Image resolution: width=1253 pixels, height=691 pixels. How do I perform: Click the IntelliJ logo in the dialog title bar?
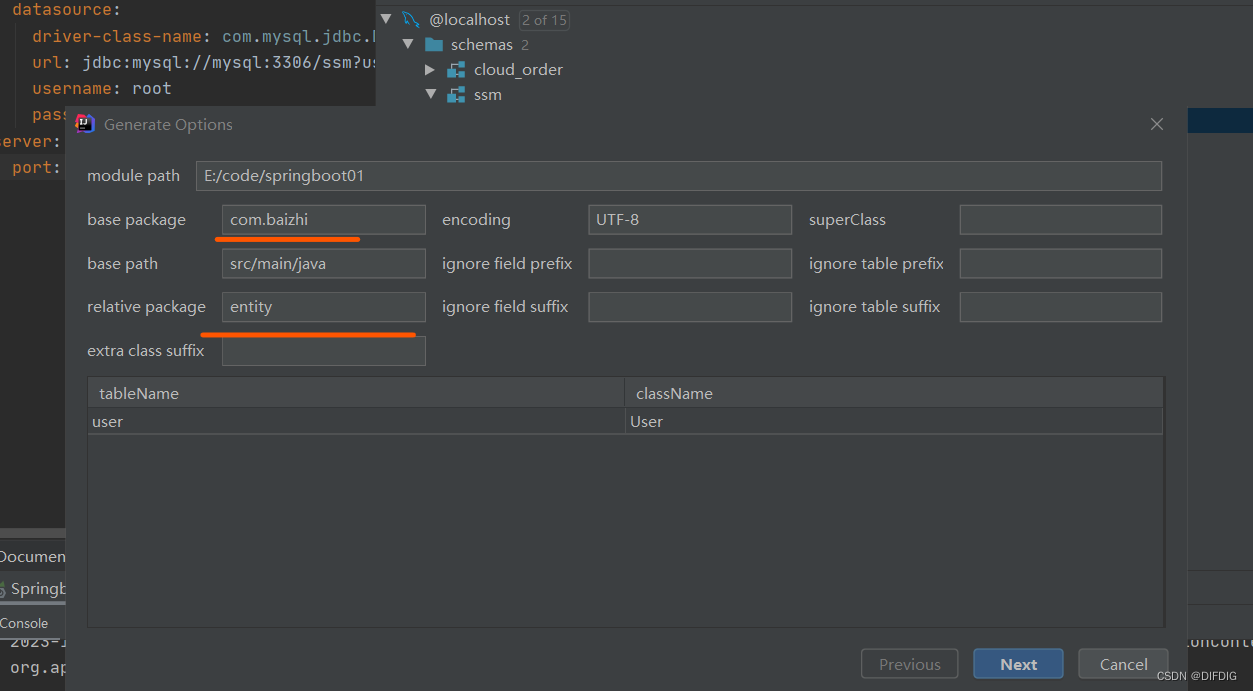coord(85,123)
